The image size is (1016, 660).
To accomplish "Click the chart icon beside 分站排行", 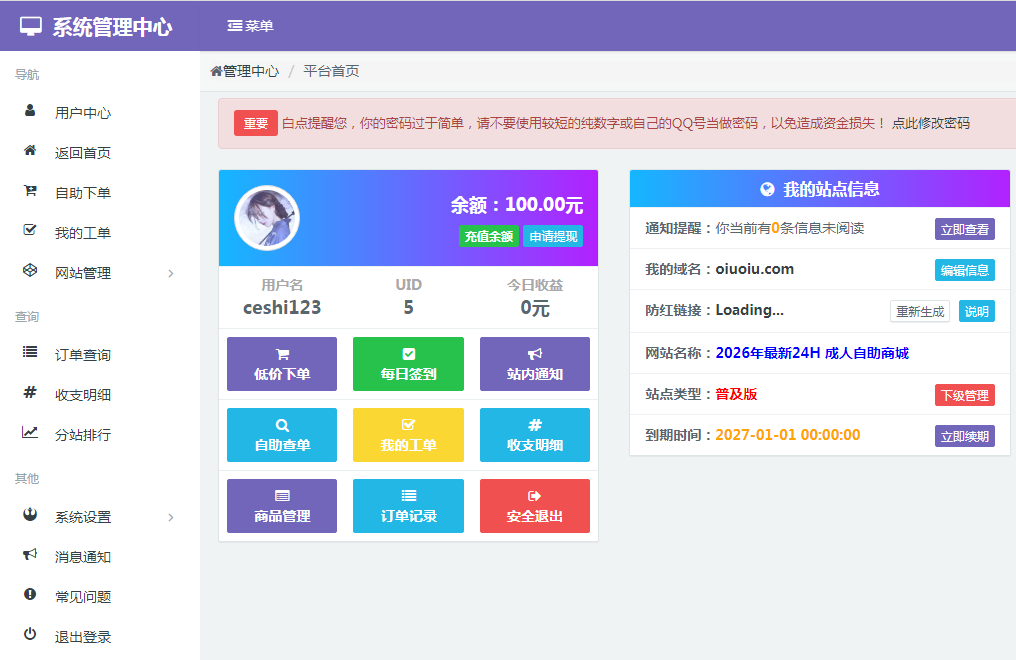I will [x=30, y=434].
